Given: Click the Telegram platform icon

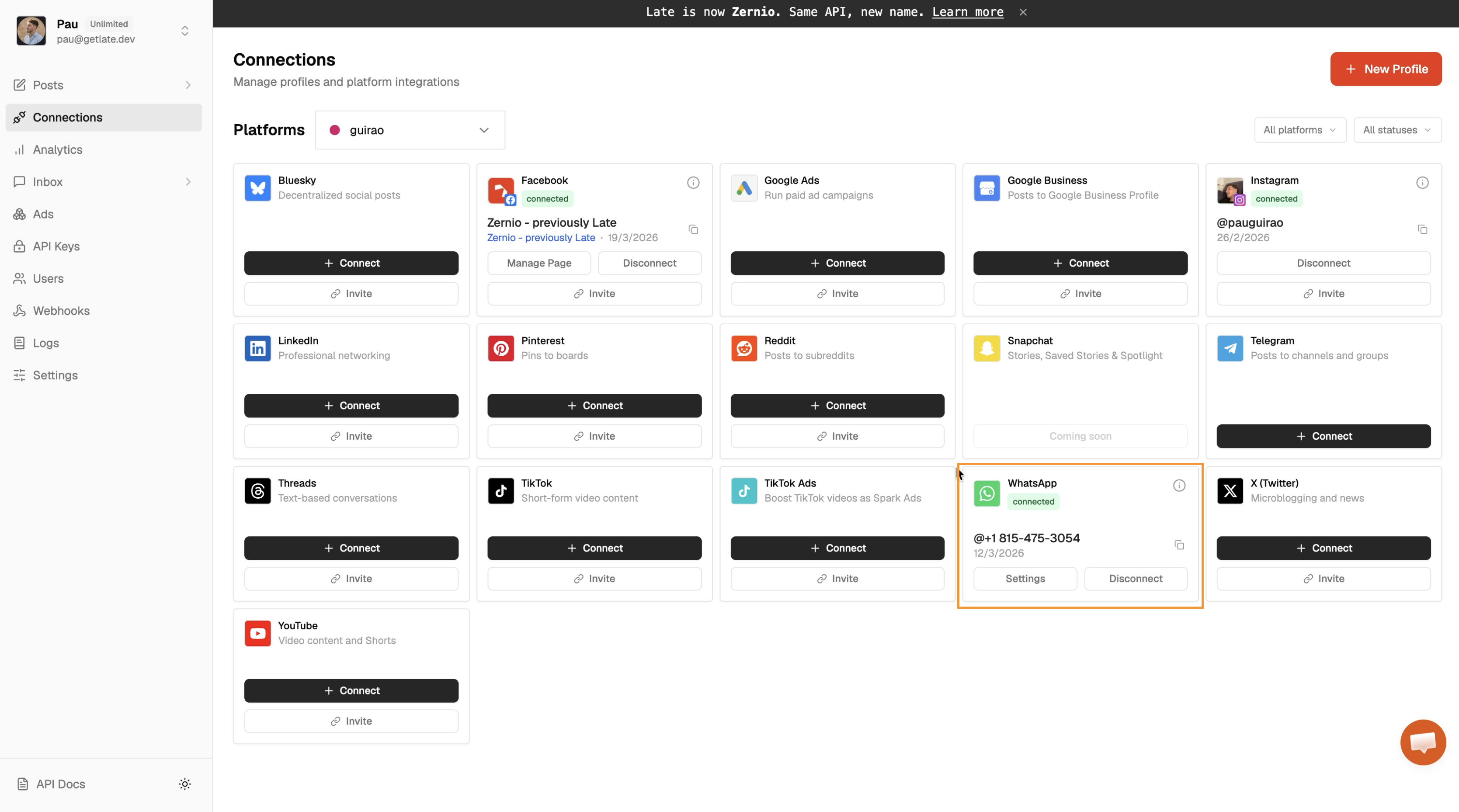Looking at the screenshot, I should (1230, 348).
